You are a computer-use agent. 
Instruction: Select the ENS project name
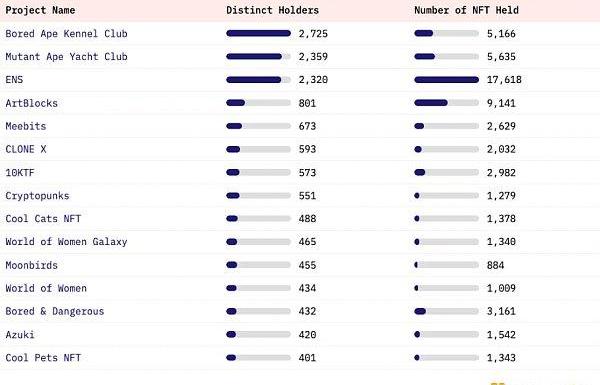point(14,80)
